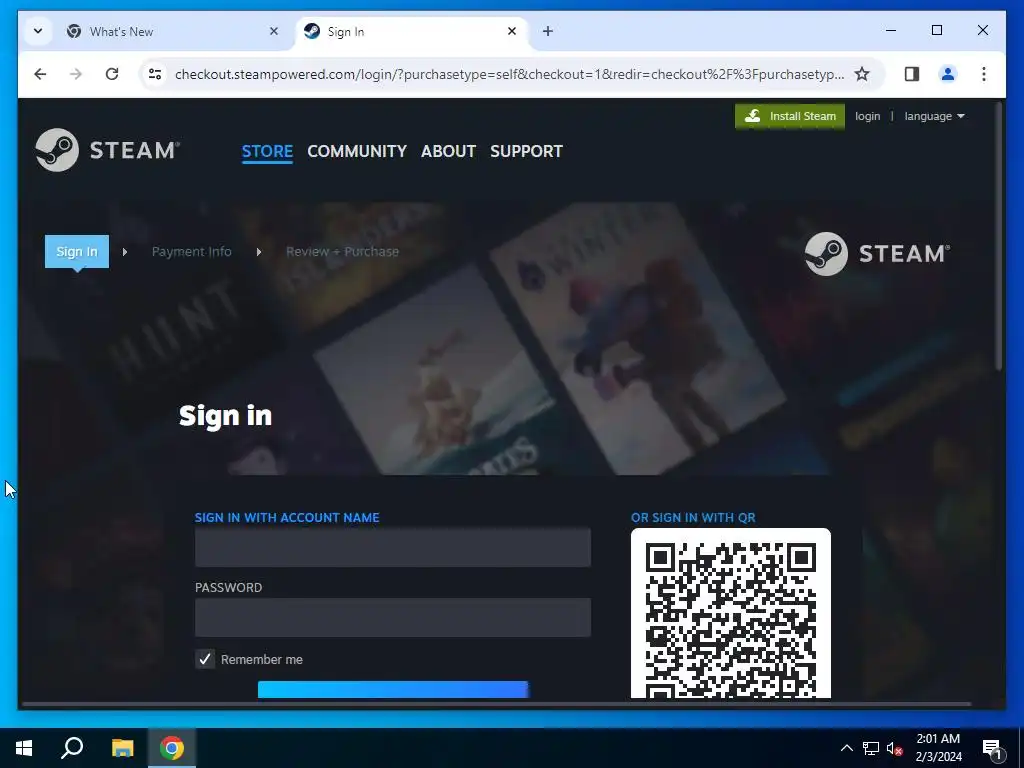The width and height of the screenshot is (1024, 768).
Task: Focus the password input field
Action: point(392,617)
